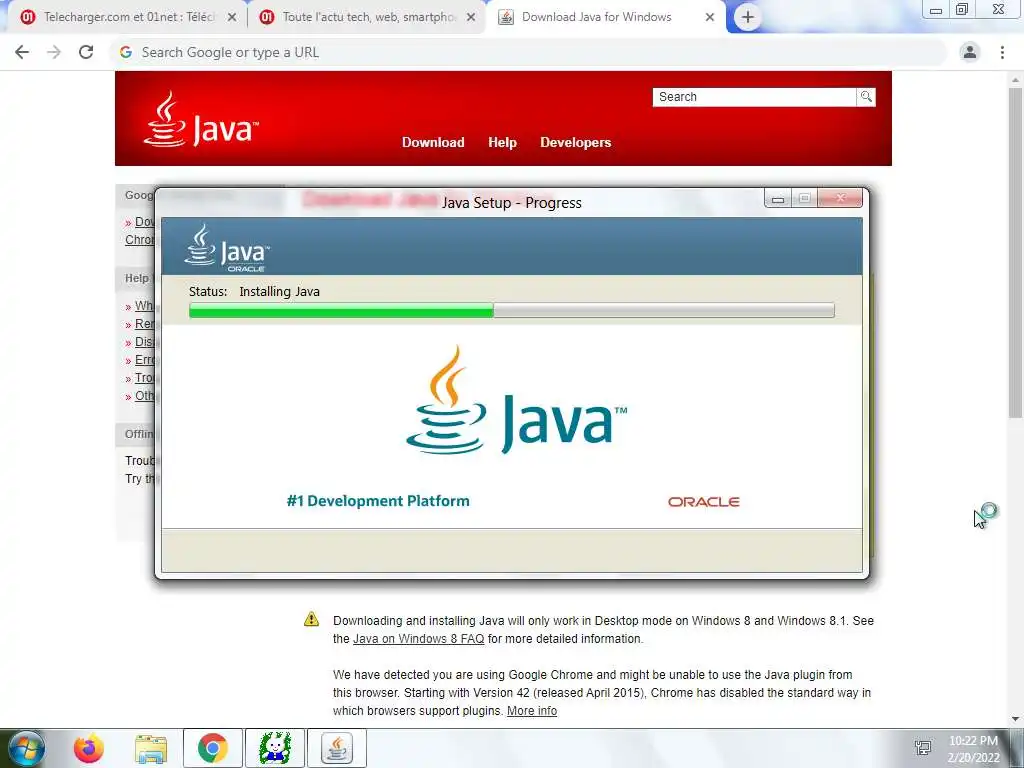Open the More info link
Viewport: 1024px width, 768px height.
click(x=532, y=711)
